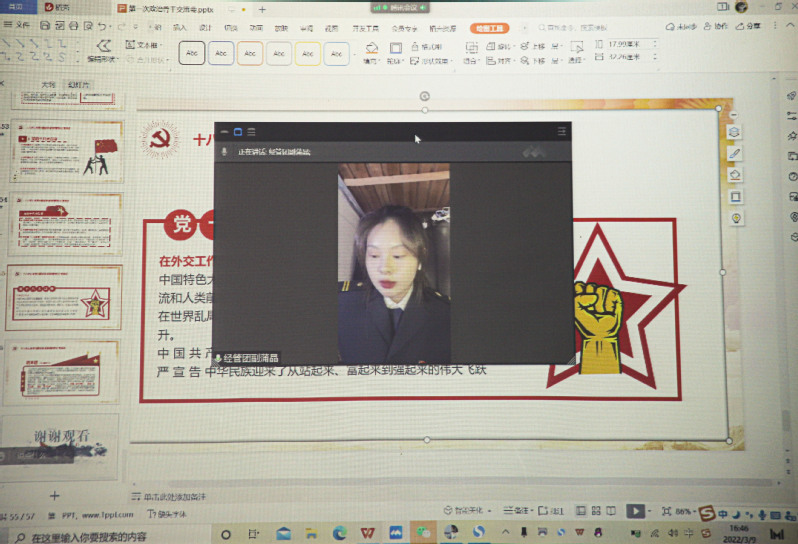798x544 pixels.
Task: Toggle Sogou voice input microphone
Action: pyautogui.click(x=762, y=514)
